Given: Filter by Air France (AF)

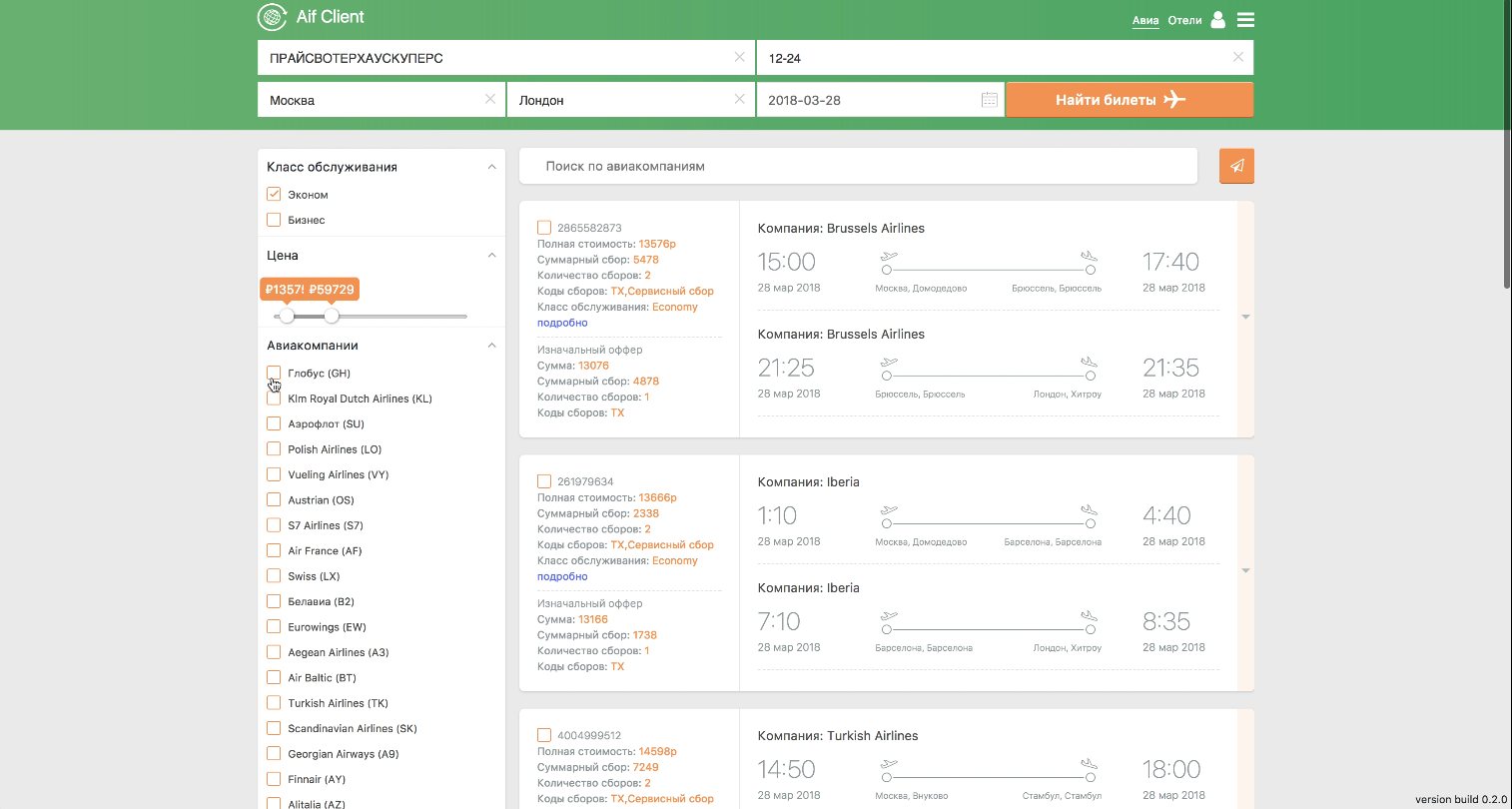Looking at the screenshot, I should (274, 550).
